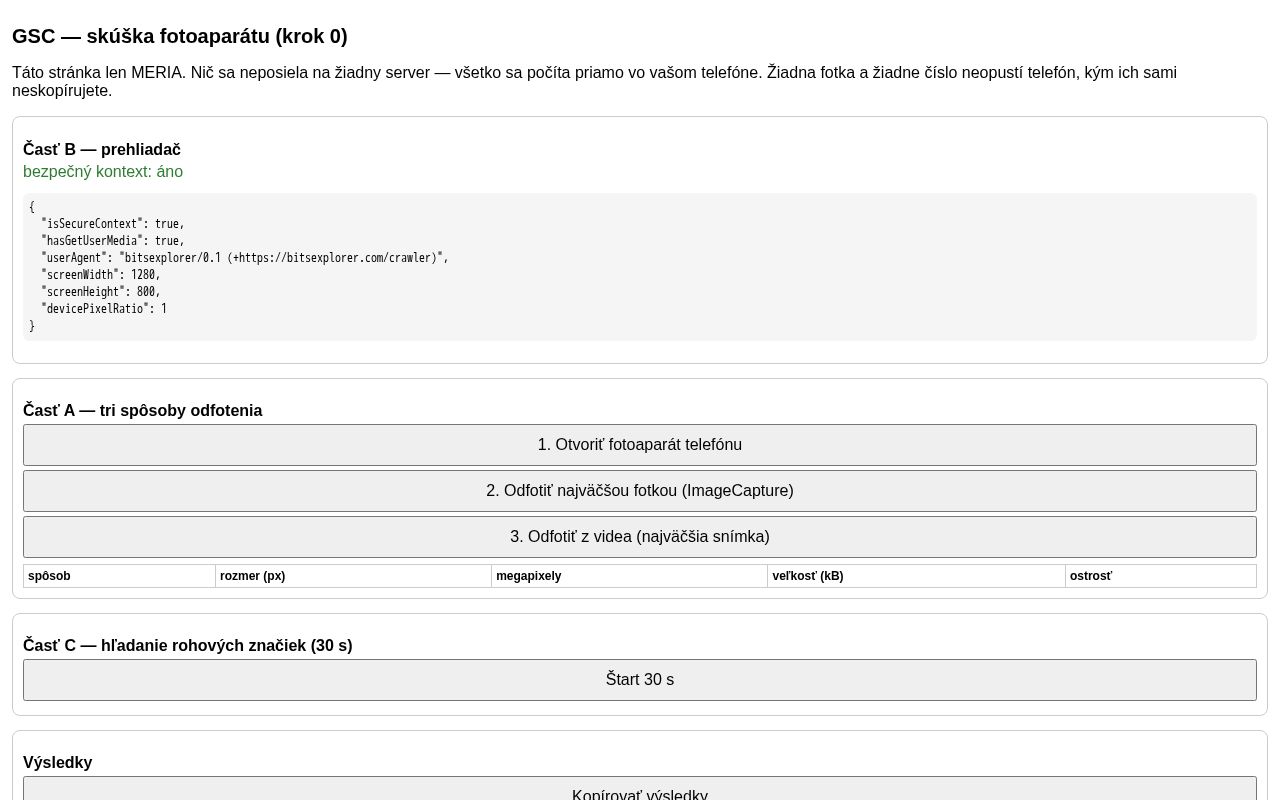The height and width of the screenshot is (800, 1280).
Task: Click the 'Časť B — prehliadač' heading
Action: click(x=102, y=150)
